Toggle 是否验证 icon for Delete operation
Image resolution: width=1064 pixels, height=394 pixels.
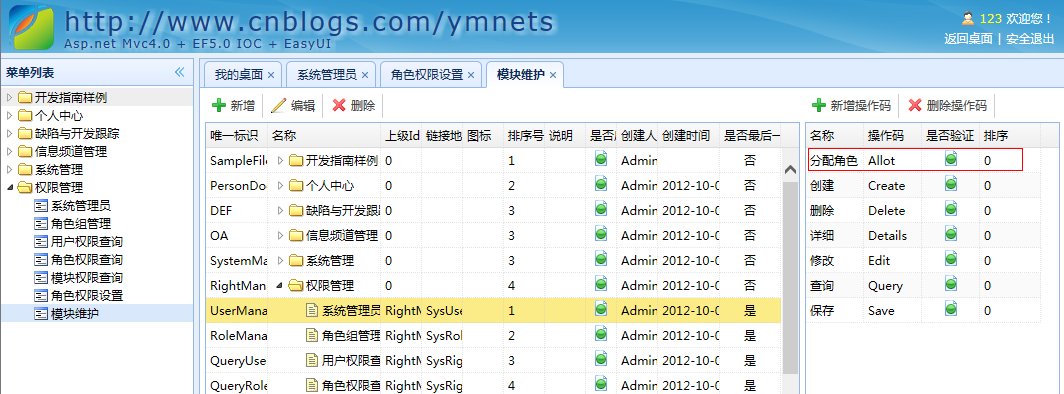coord(951,210)
